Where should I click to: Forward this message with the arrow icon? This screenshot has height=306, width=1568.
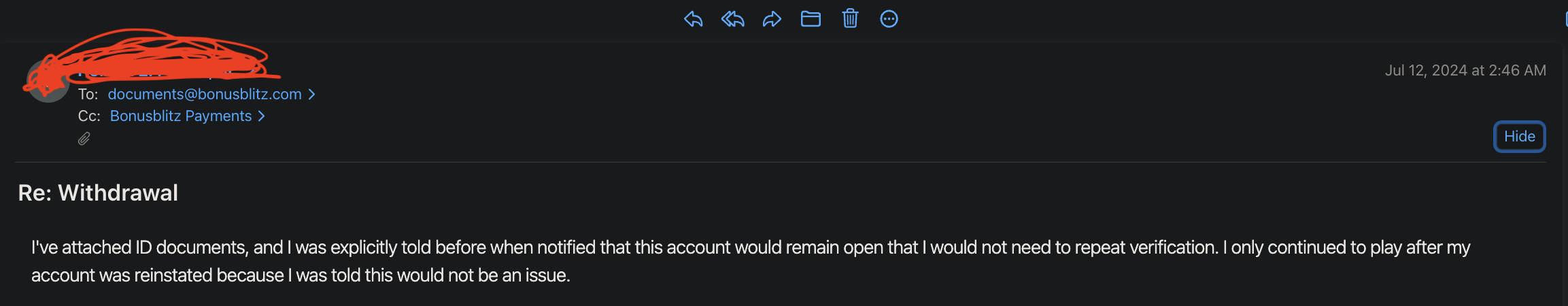tap(772, 19)
